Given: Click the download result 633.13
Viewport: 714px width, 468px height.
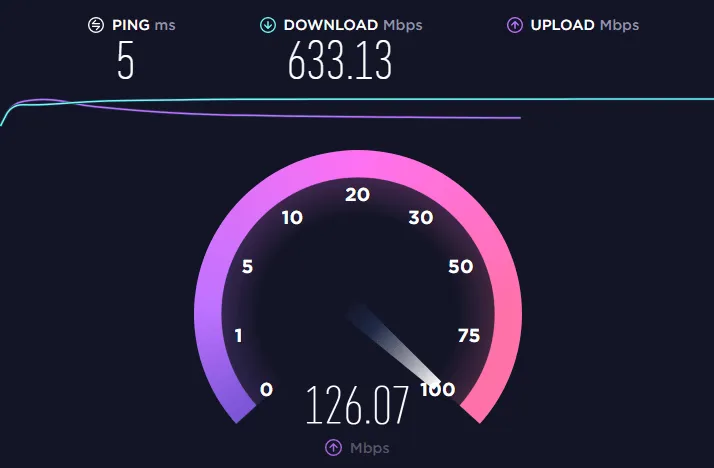Looking at the screenshot, I should [x=340, y=61].
